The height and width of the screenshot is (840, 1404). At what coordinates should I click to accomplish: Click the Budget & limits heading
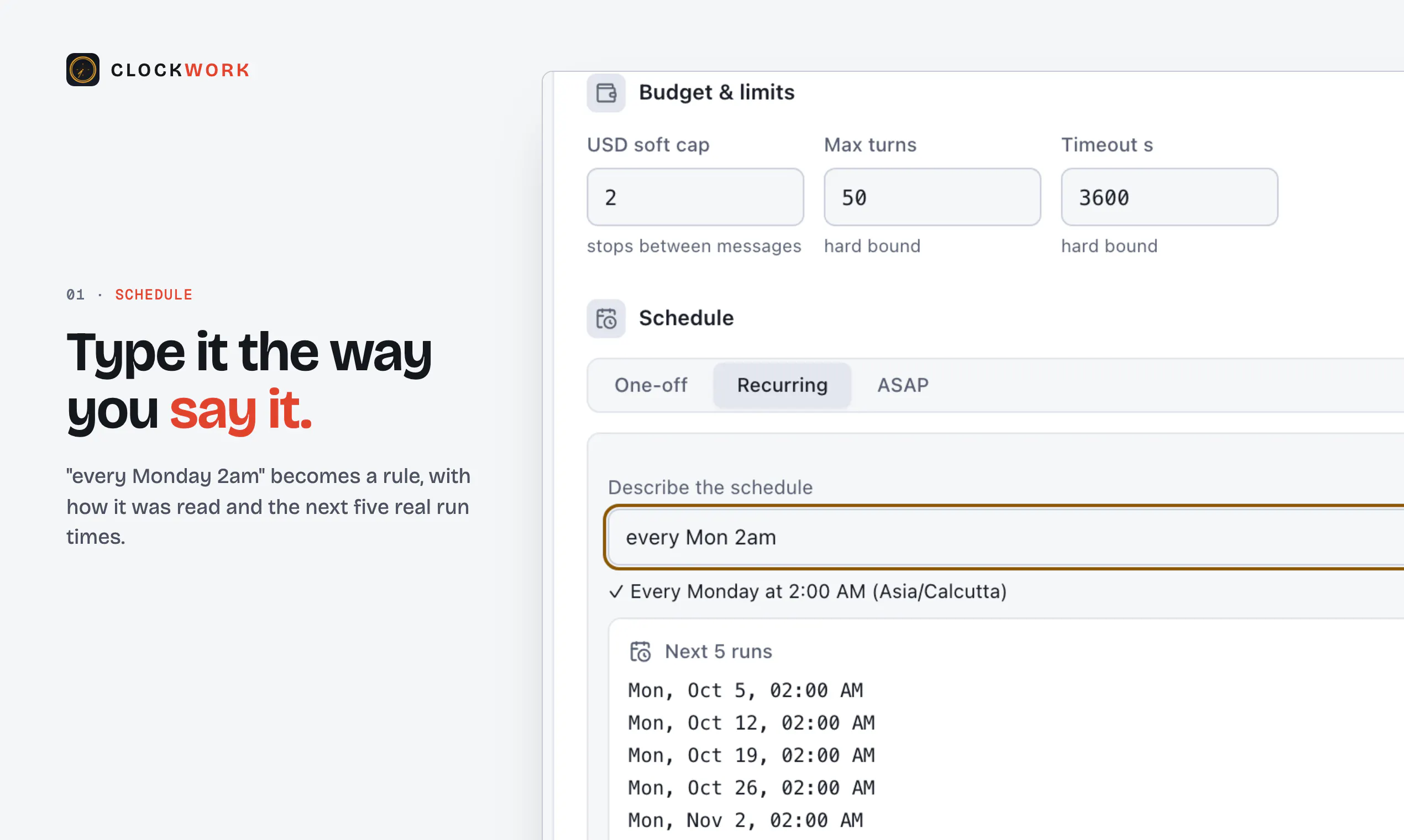coord(716,92)
